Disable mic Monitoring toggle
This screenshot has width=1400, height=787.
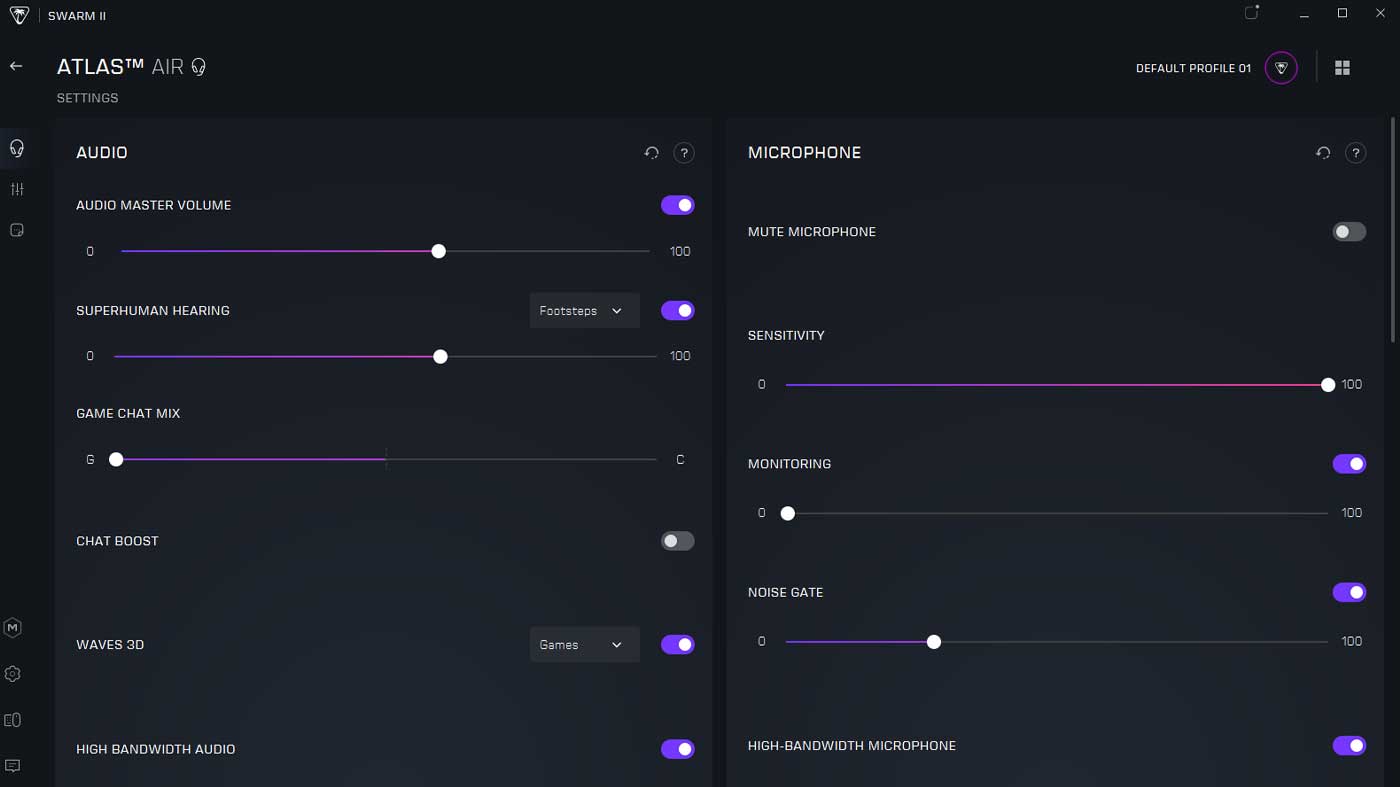pyautogui.click(x=1349, y=464)
